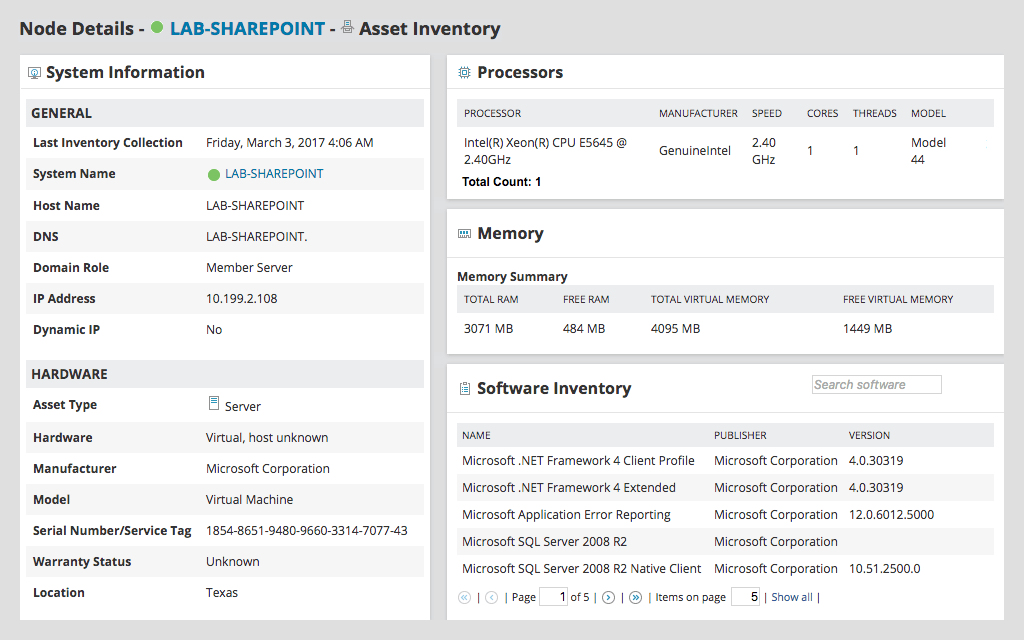Click the Software Inventory clipboard icon
Image resolution: width=1024 pixels, height=640 pixels.
pyautogui.click(x=464, y=388)
